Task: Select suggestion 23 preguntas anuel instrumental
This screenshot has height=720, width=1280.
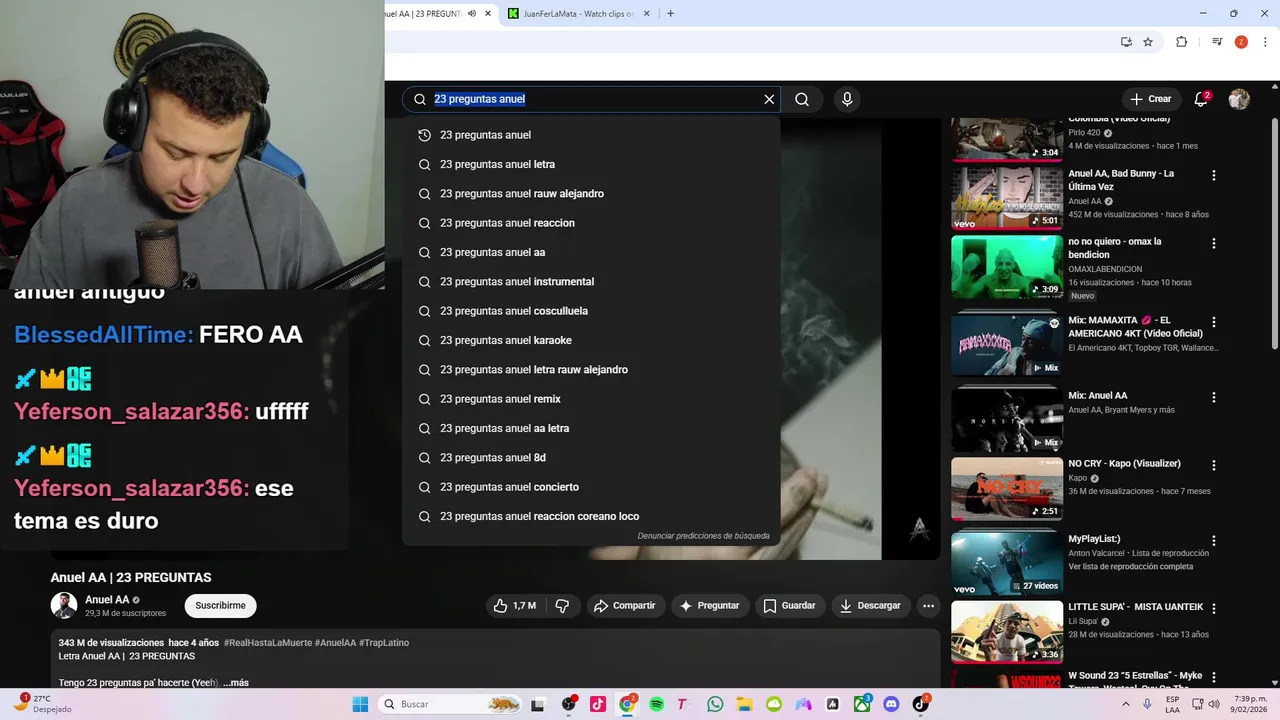Action: [x=591, y=282]
